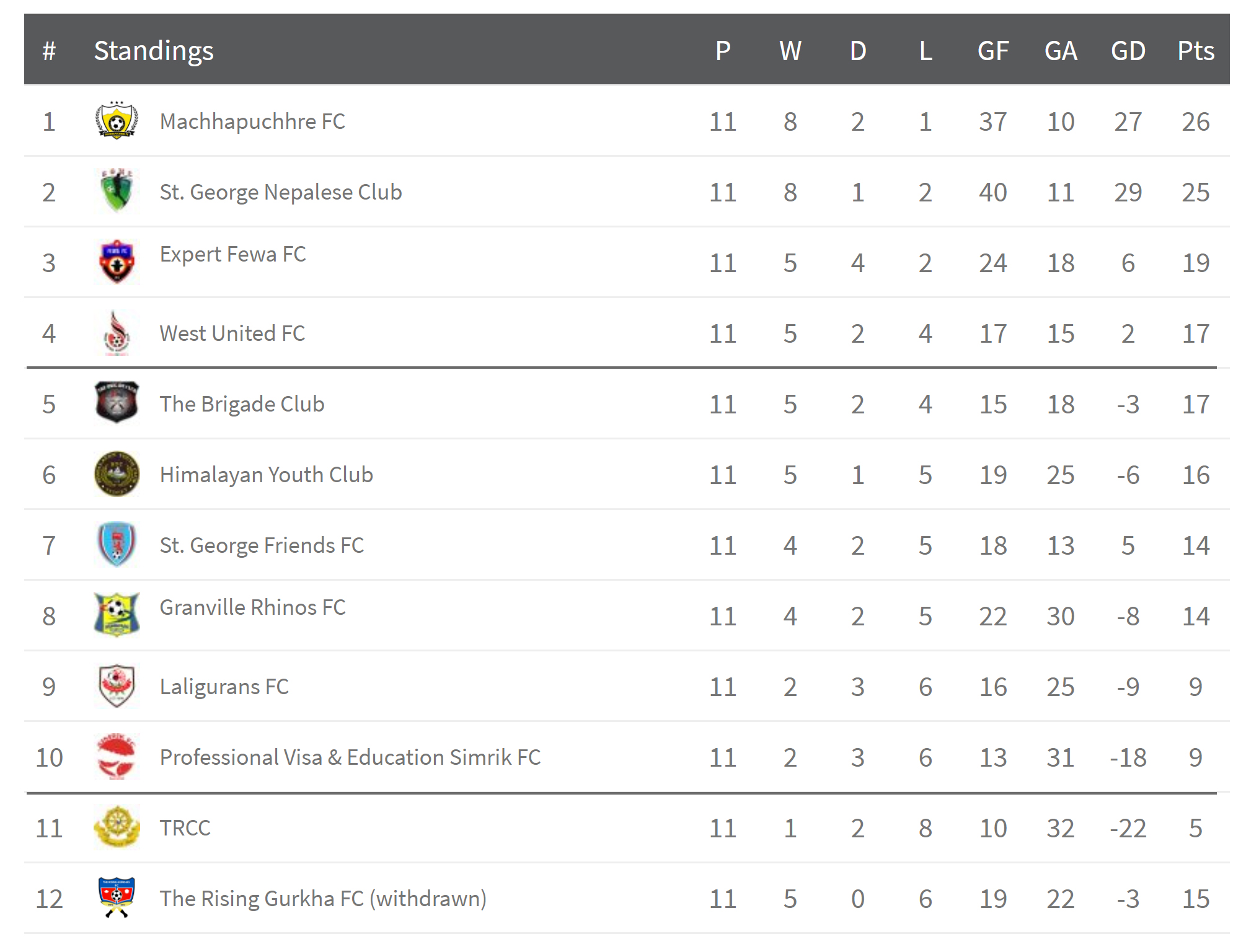Open the Simrik FC red logo
This screenshot has width=1246, height=952.
(x=117, y=756)
